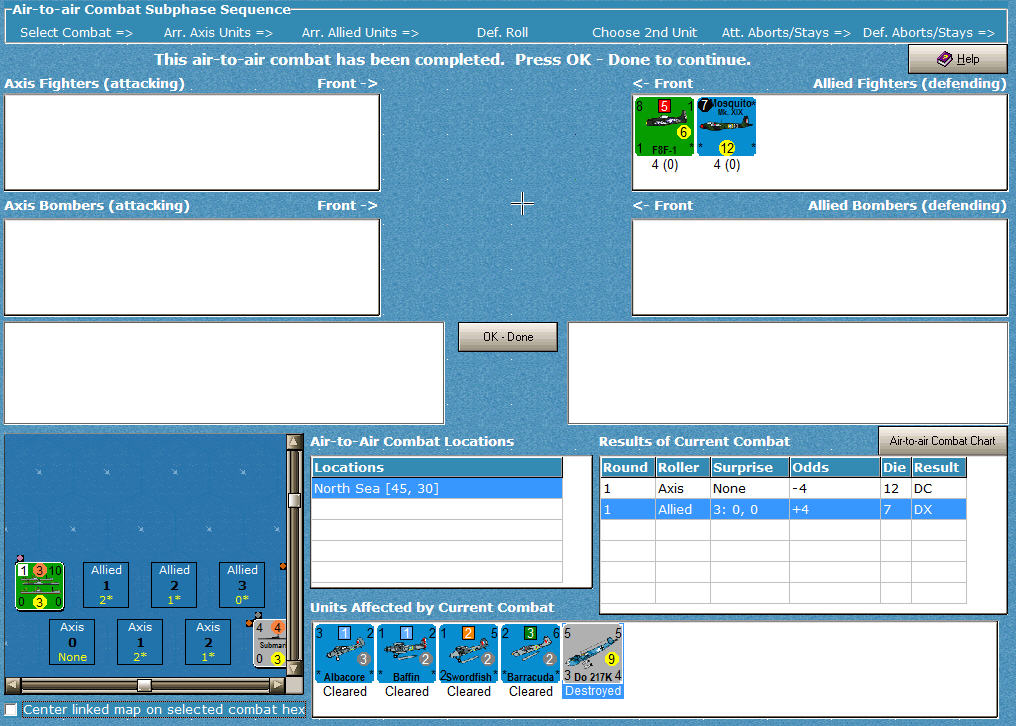
Task: Select the Allied 1 hex marker
Action: [x=105, y=584]
